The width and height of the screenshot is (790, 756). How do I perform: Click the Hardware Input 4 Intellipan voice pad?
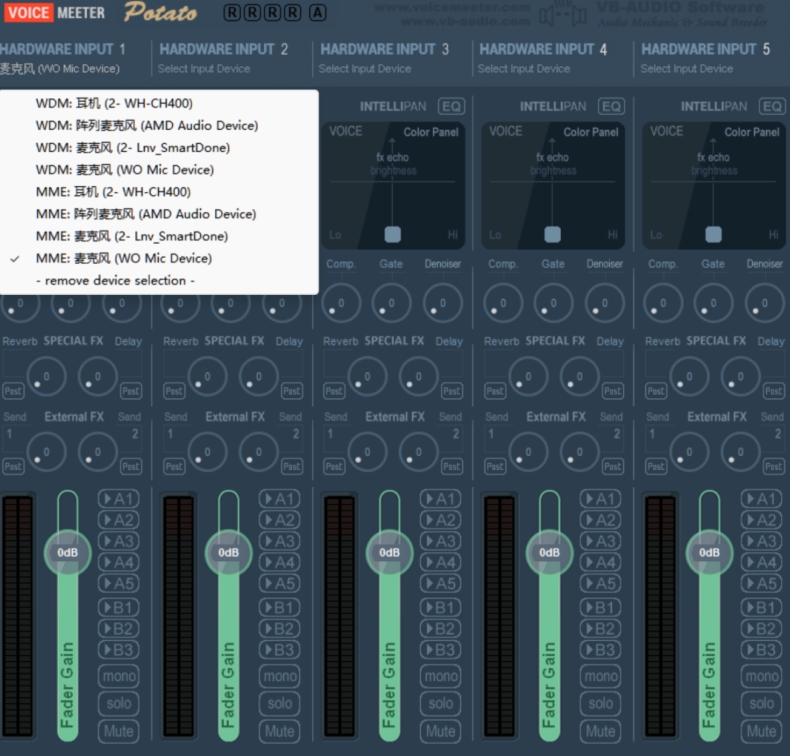[x=553, y=186]
